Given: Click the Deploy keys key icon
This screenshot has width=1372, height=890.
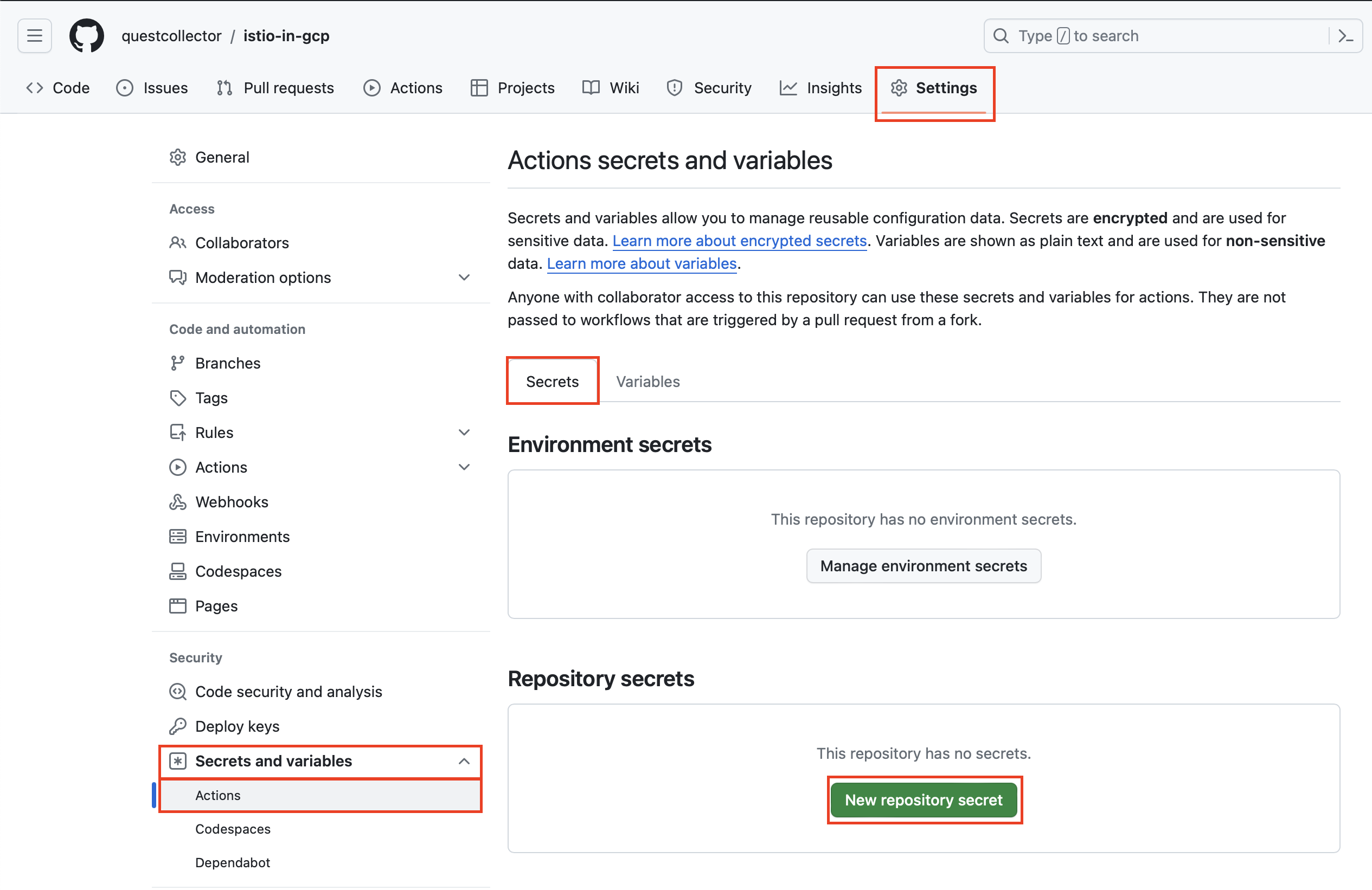Looking at the screenshot, I should click(x=177, y=726).
